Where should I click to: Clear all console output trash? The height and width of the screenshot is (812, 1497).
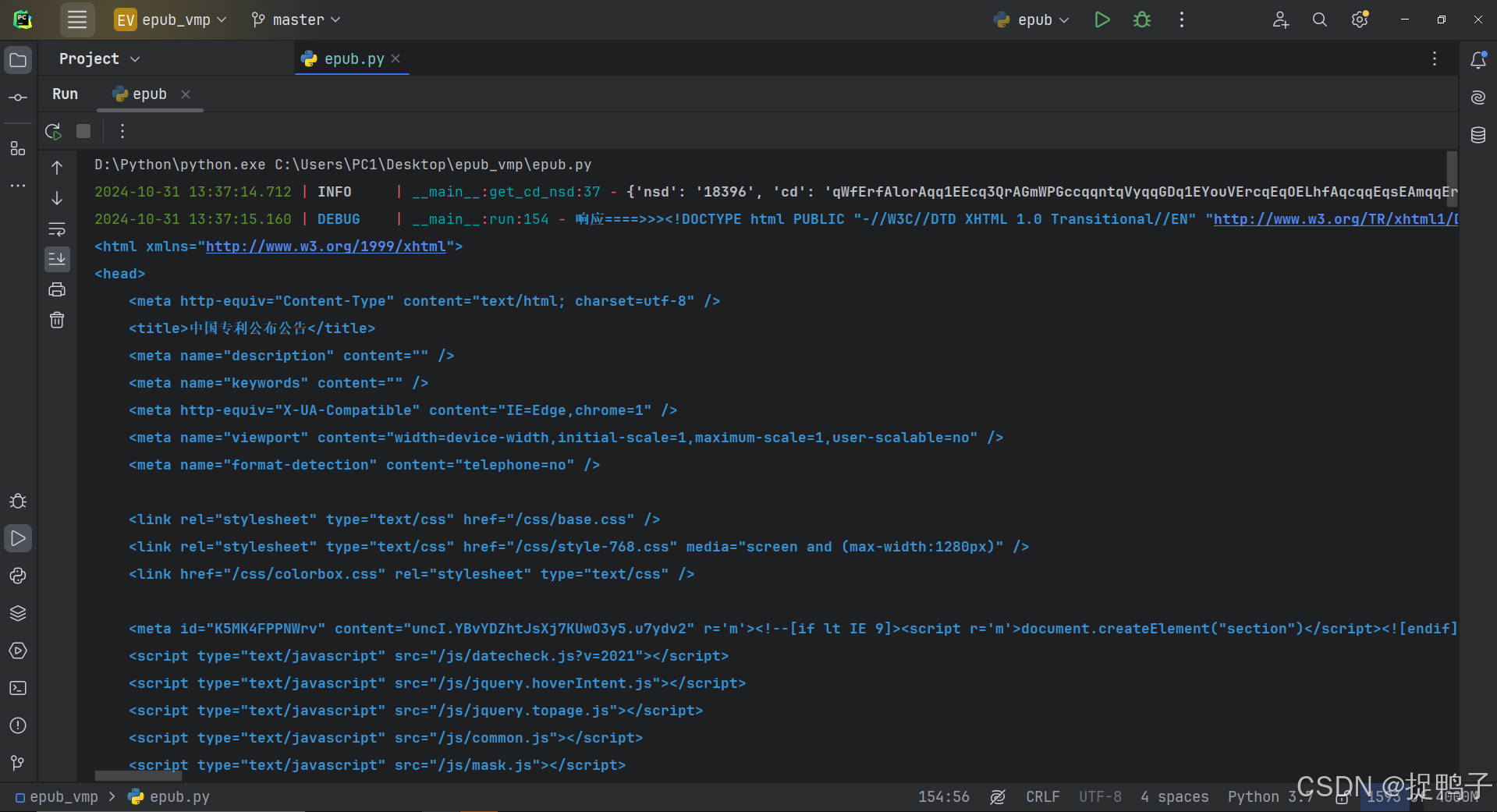click(57, 320)
